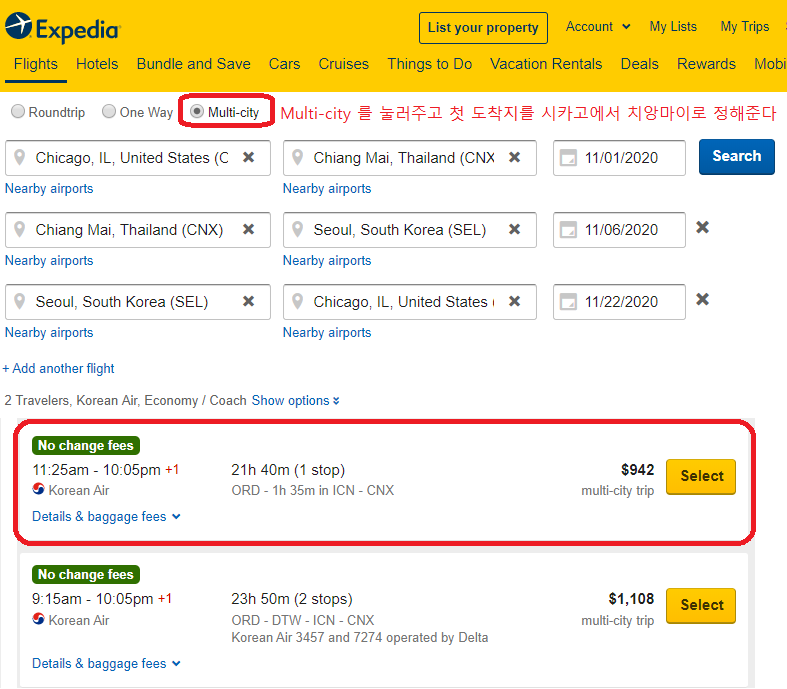Click the 11/06/2020 date field
This screenshot has width=787, height=689.
[619, 230]
